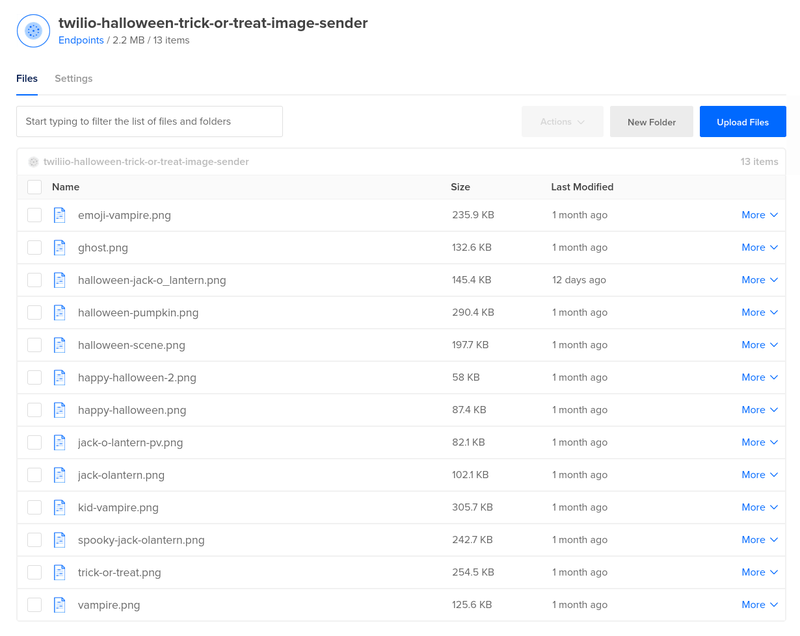Open the Actions dropdown
This screenshot has width=800, height=636.
(x=562, y=122)
